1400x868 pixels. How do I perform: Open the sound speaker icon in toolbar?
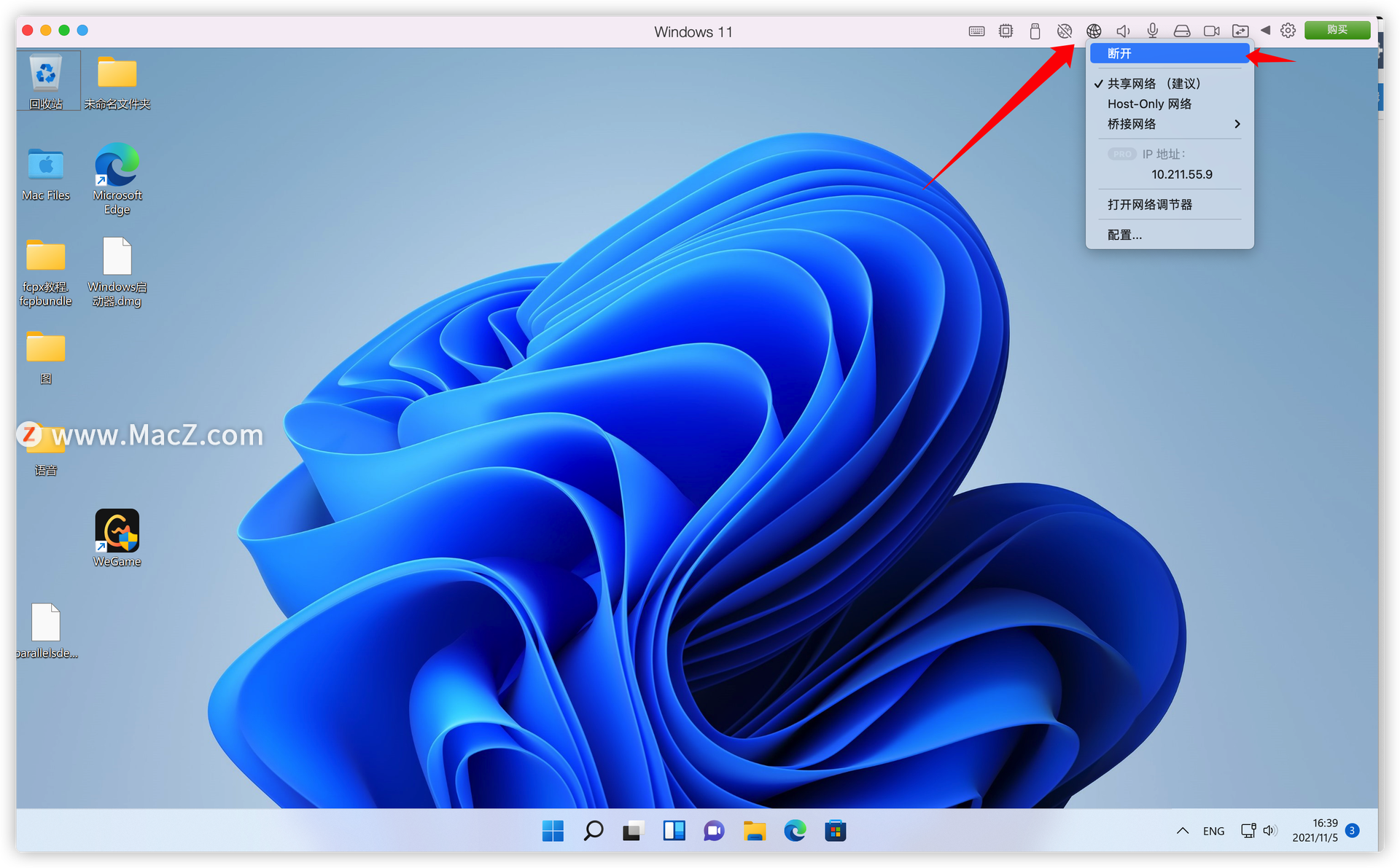tap(1123, 31)
